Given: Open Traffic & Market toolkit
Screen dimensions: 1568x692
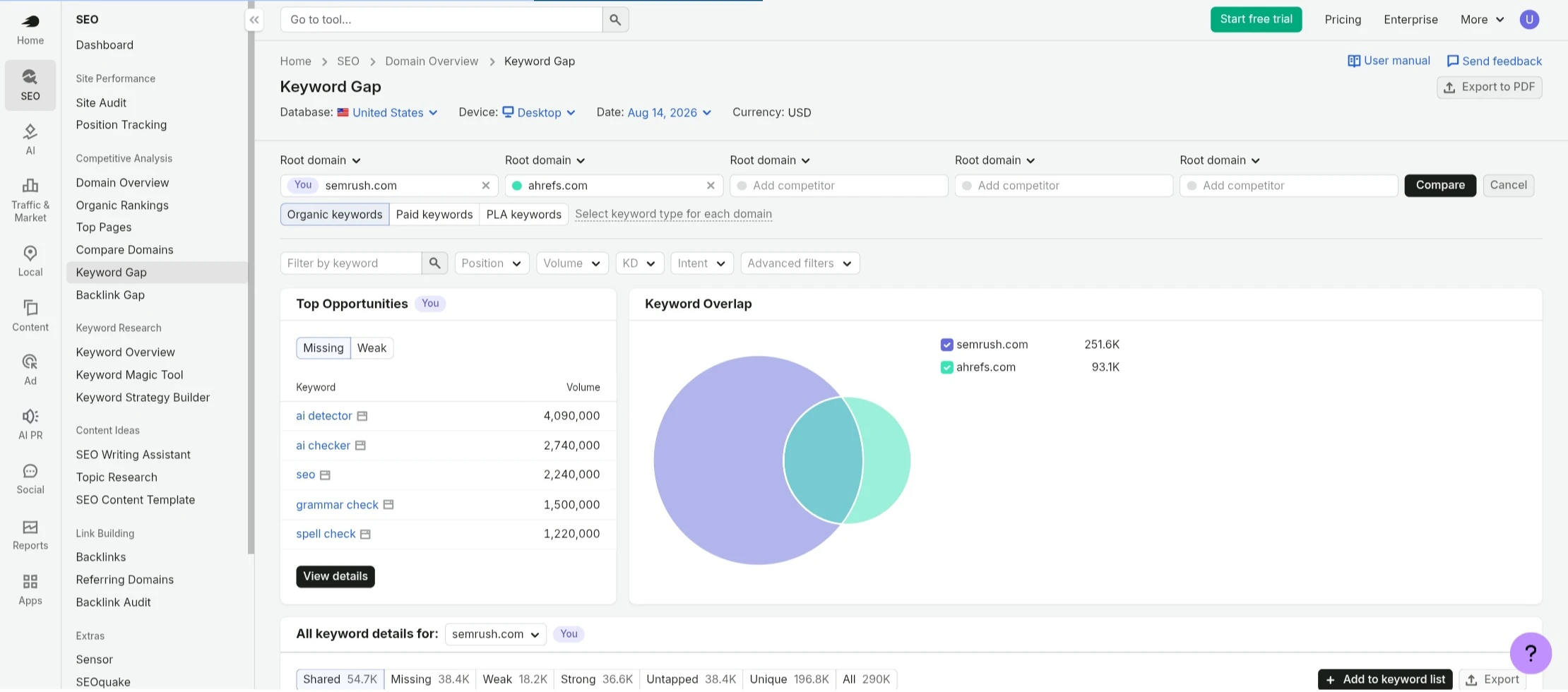Looking at the screenshot, I should click(30, 200).
